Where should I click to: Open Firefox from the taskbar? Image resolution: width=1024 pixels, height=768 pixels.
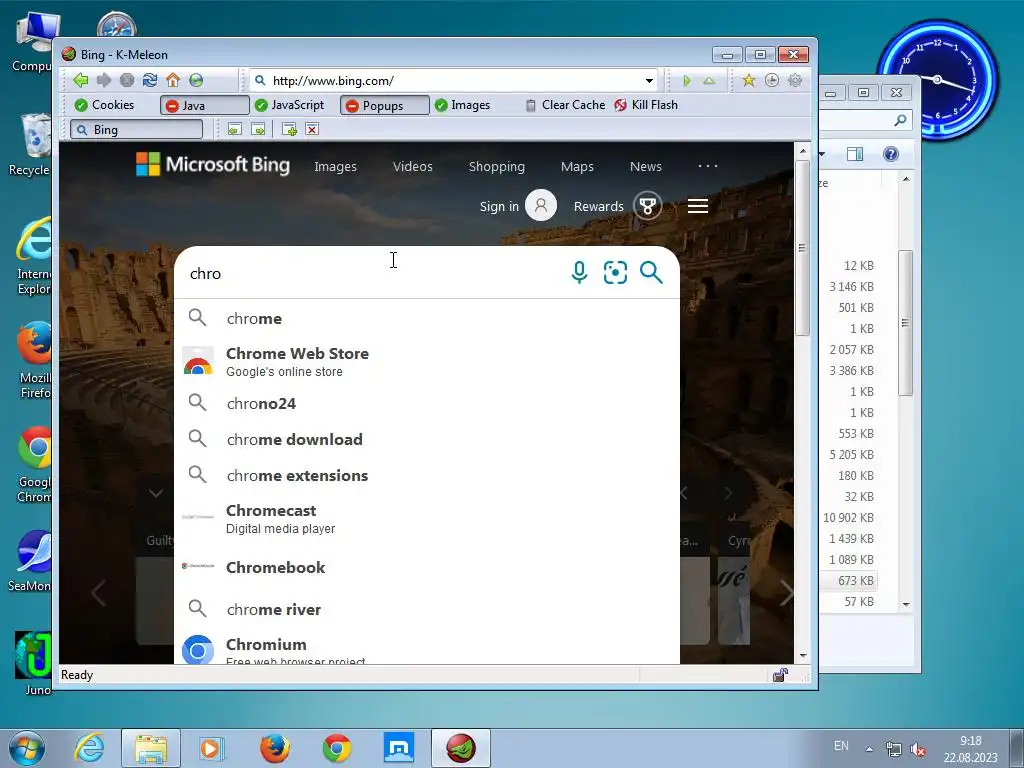pos(275,748)
